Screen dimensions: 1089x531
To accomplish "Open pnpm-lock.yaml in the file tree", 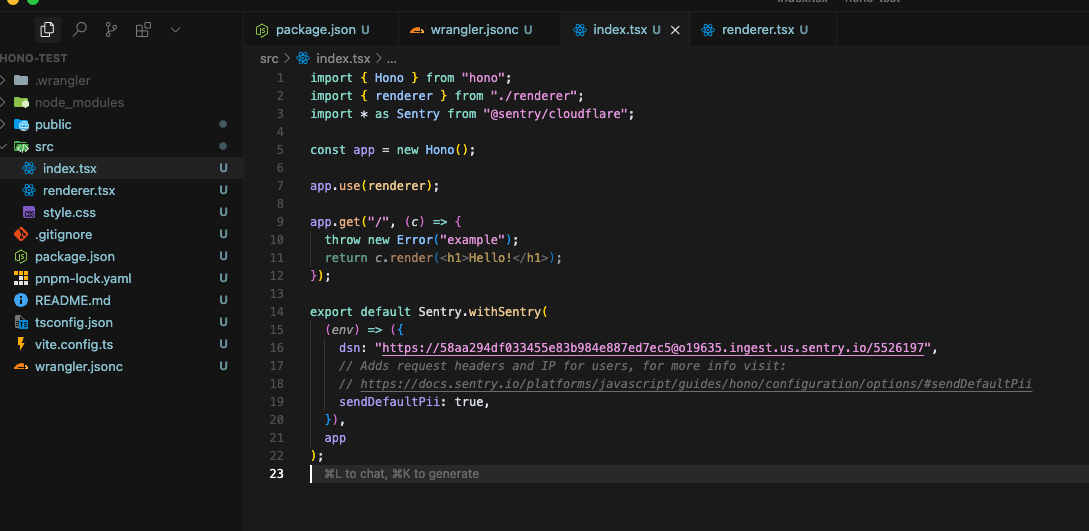I will (122, 278).
